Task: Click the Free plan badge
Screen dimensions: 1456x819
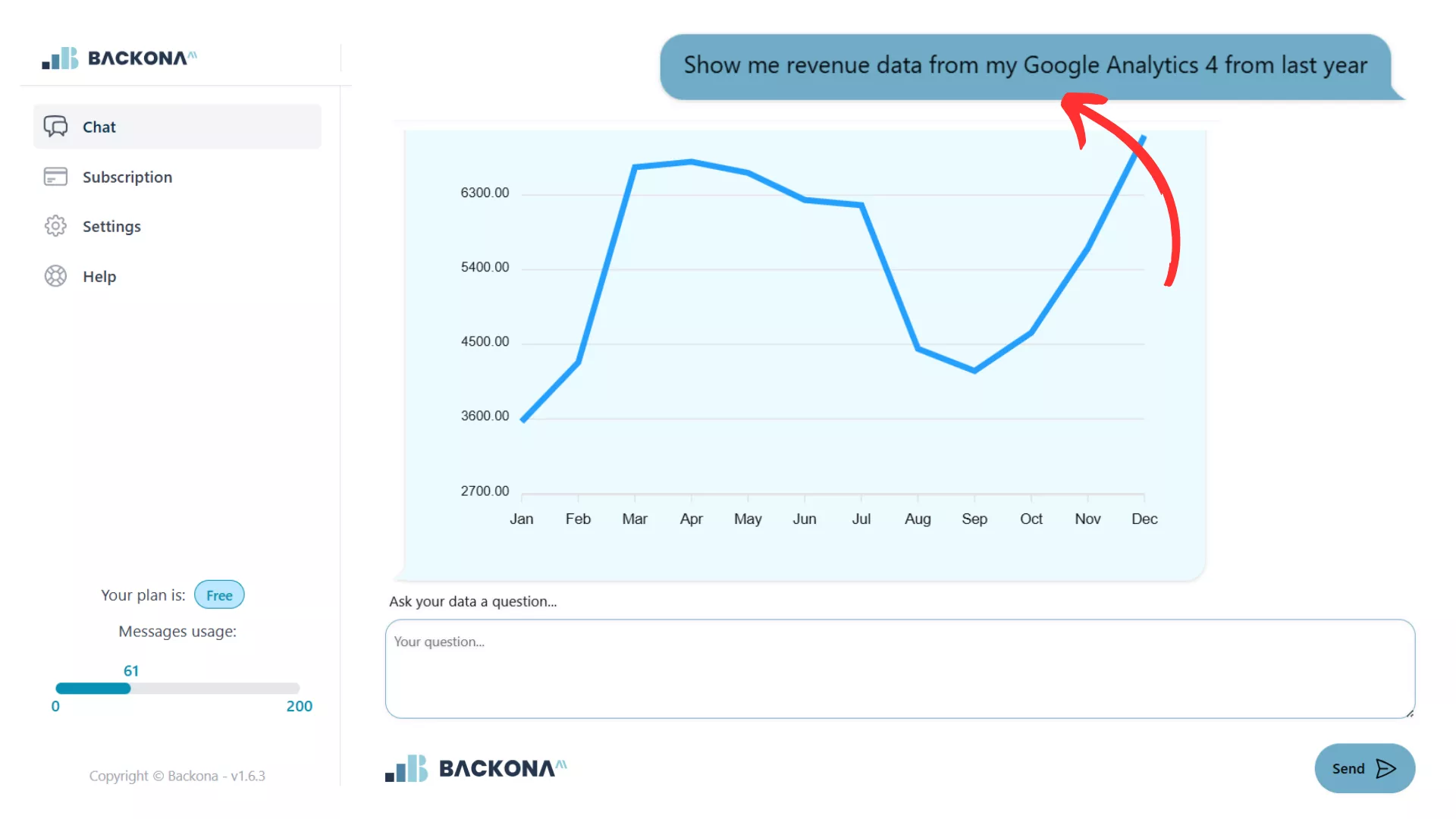Action: (x=219, y=595)
